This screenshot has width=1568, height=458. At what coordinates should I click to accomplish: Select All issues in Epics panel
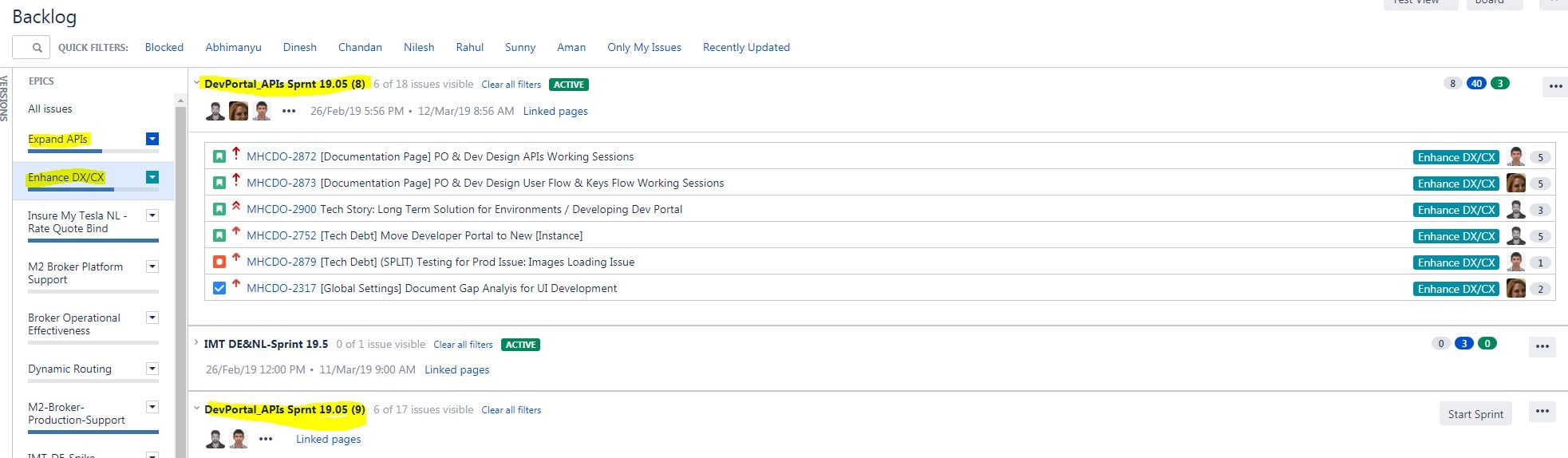pyautogui.click(x=50, y=109)
